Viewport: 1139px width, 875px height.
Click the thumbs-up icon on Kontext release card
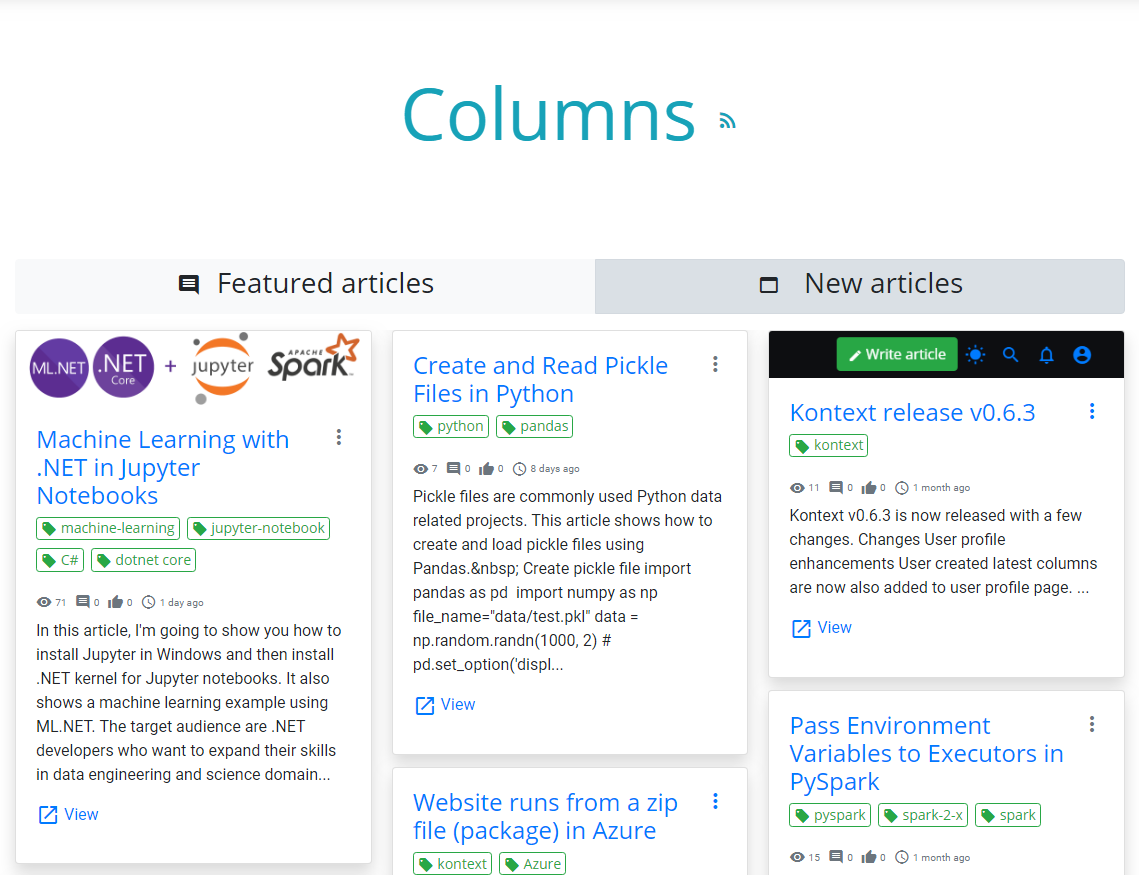(869, 487)
